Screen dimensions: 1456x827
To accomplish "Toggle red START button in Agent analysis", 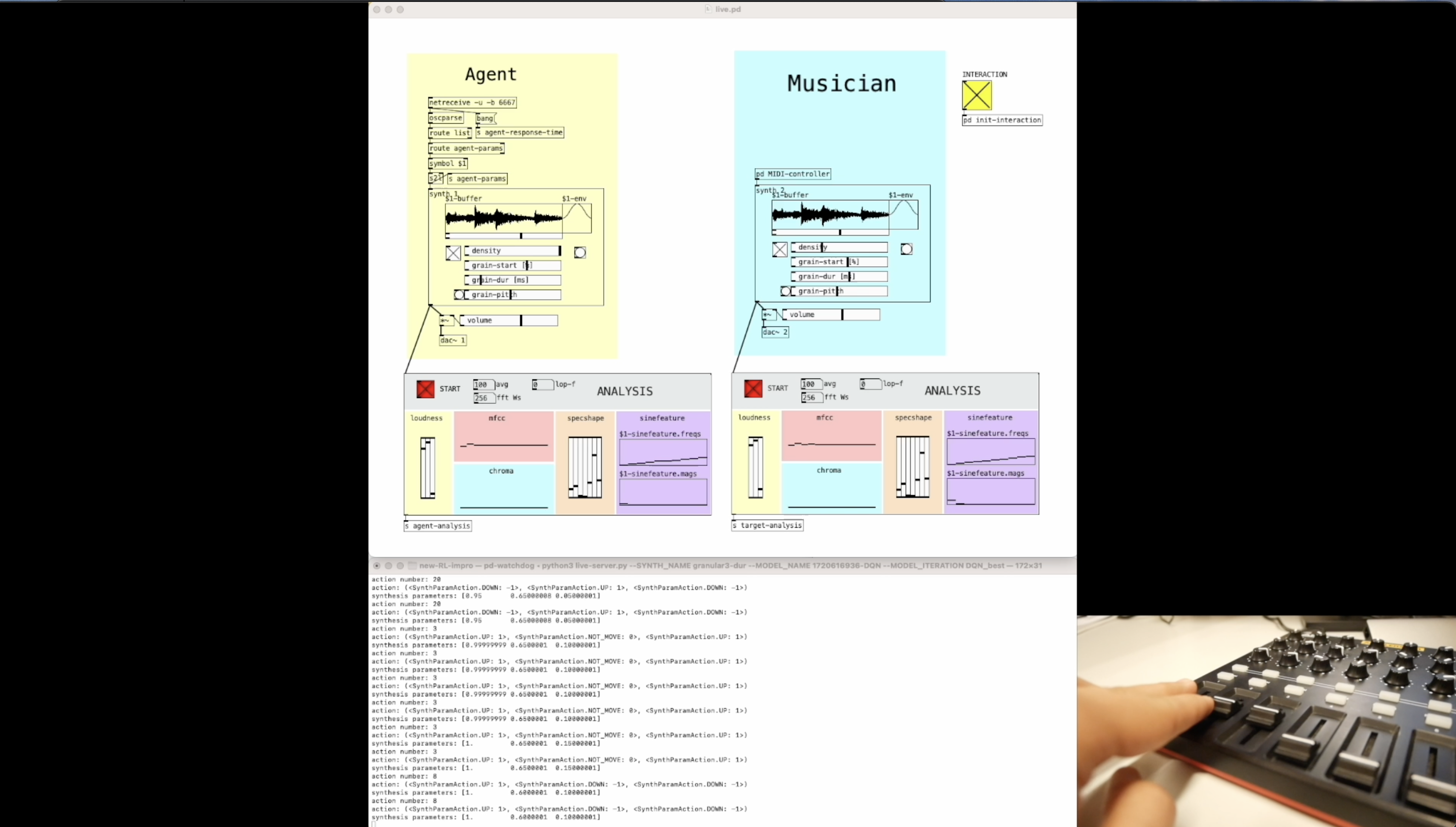I will click(x=425, y=389).
